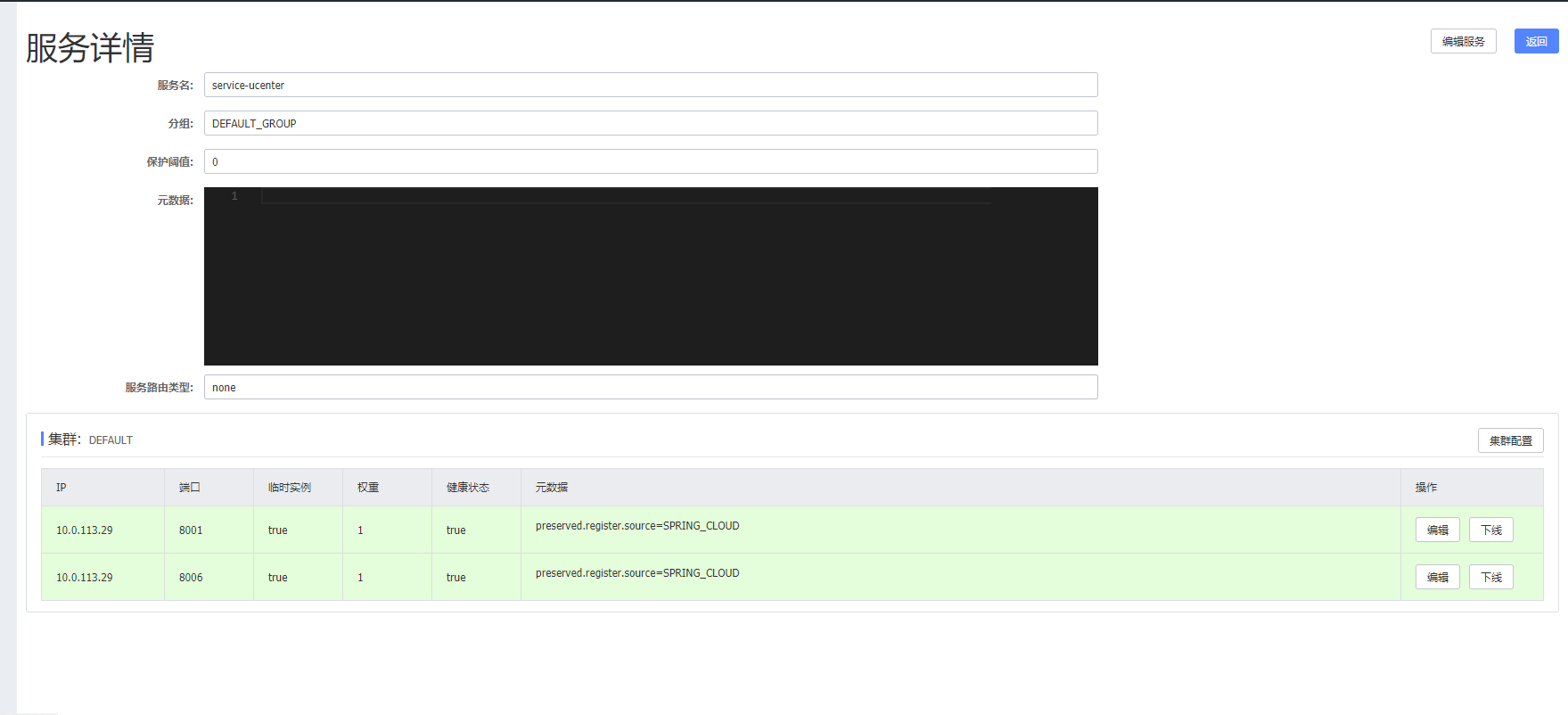Focus the 服务名 field with service-ucenter
The height and width of the screenshot is (715, 1568).
pyautogui.click(x=651, y=85)
